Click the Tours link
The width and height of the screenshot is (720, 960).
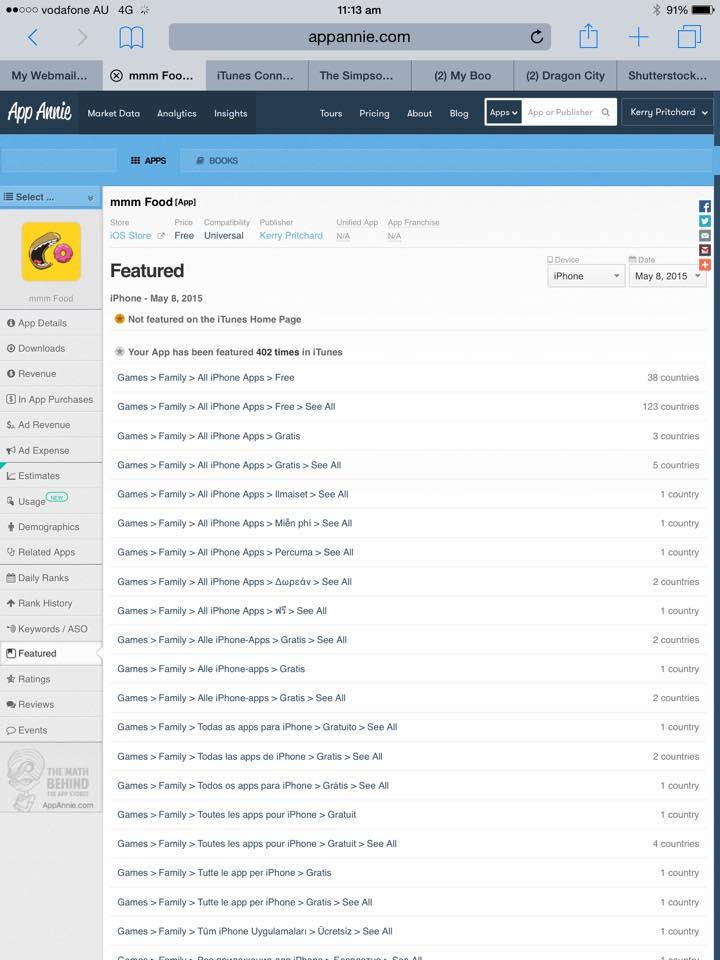click(331, 113)
